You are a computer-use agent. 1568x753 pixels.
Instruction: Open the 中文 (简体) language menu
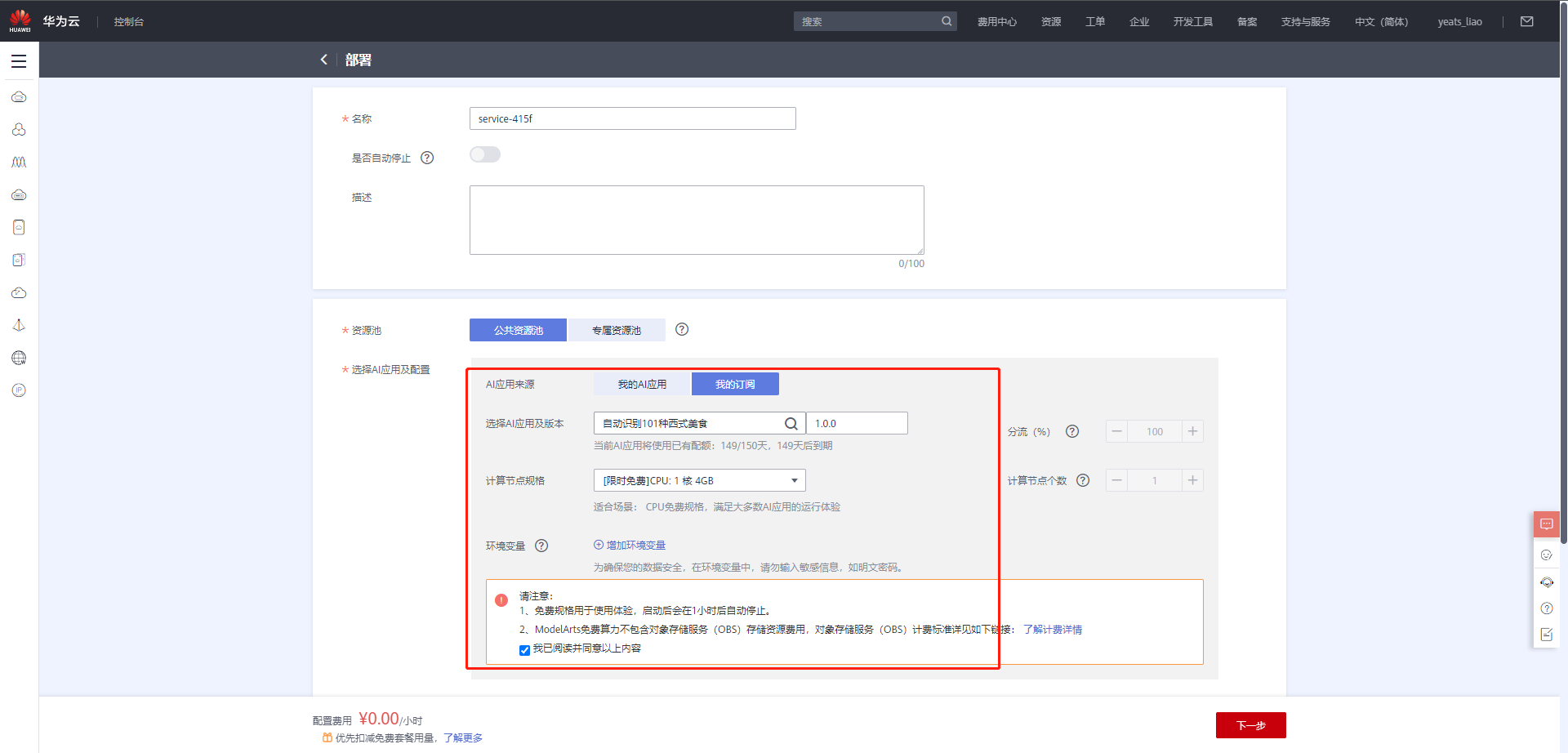pyautogui.click(x=1381, y=22)
